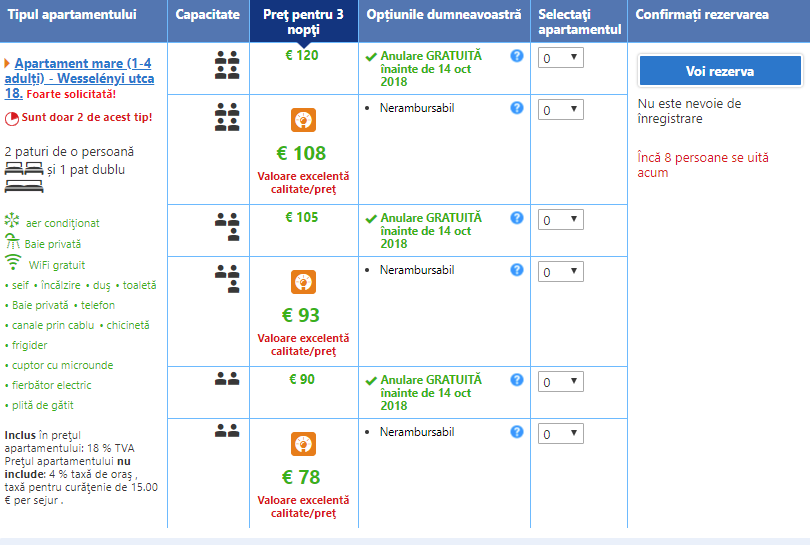Click help icon beside €93 Nerambursabil option
The image size is (810, 545).
[517, 270]
